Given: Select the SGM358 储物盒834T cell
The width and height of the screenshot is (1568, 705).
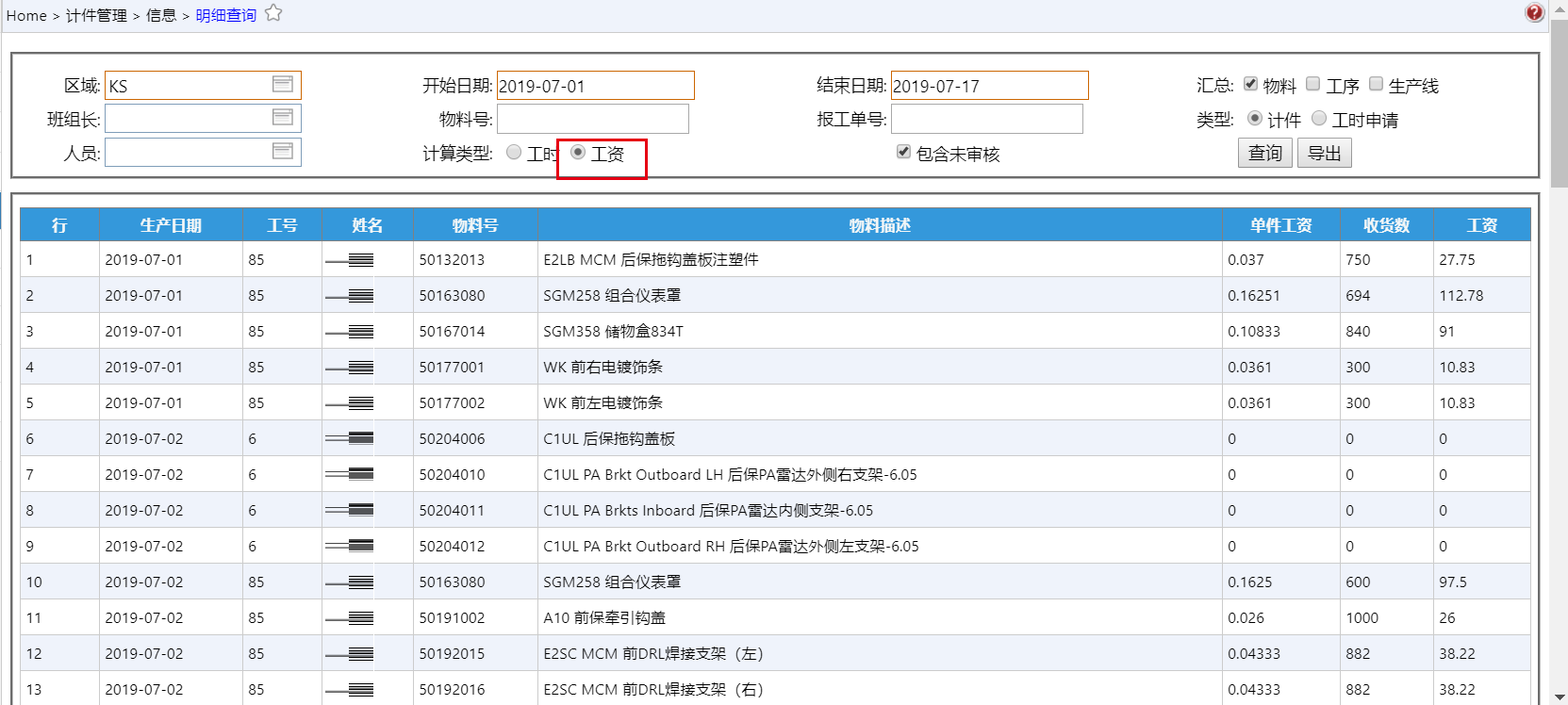Looking at the screenshot, I should pyautogui.click(x=880, y=331).
